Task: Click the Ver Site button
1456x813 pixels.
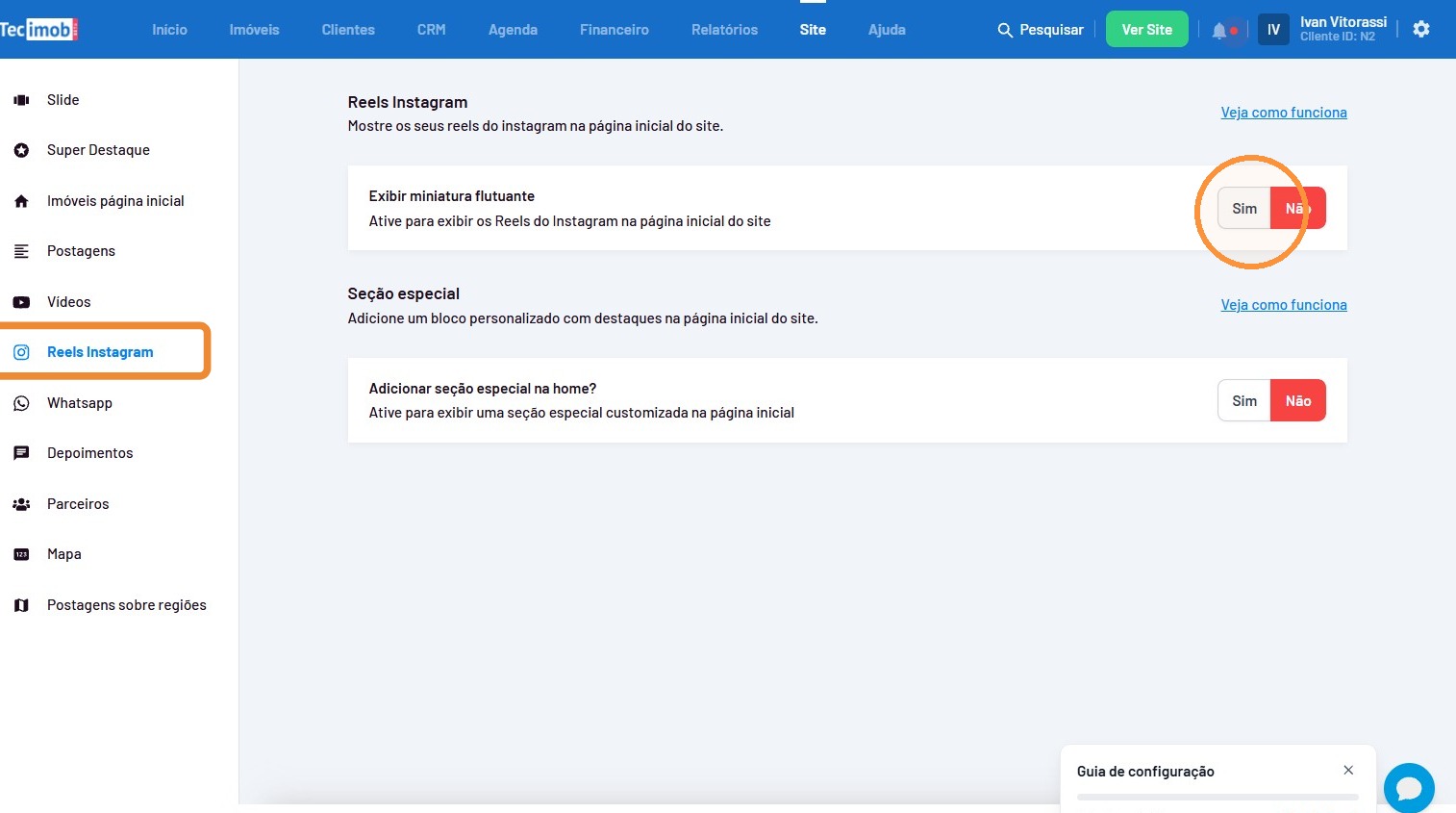Action: 1146,30
